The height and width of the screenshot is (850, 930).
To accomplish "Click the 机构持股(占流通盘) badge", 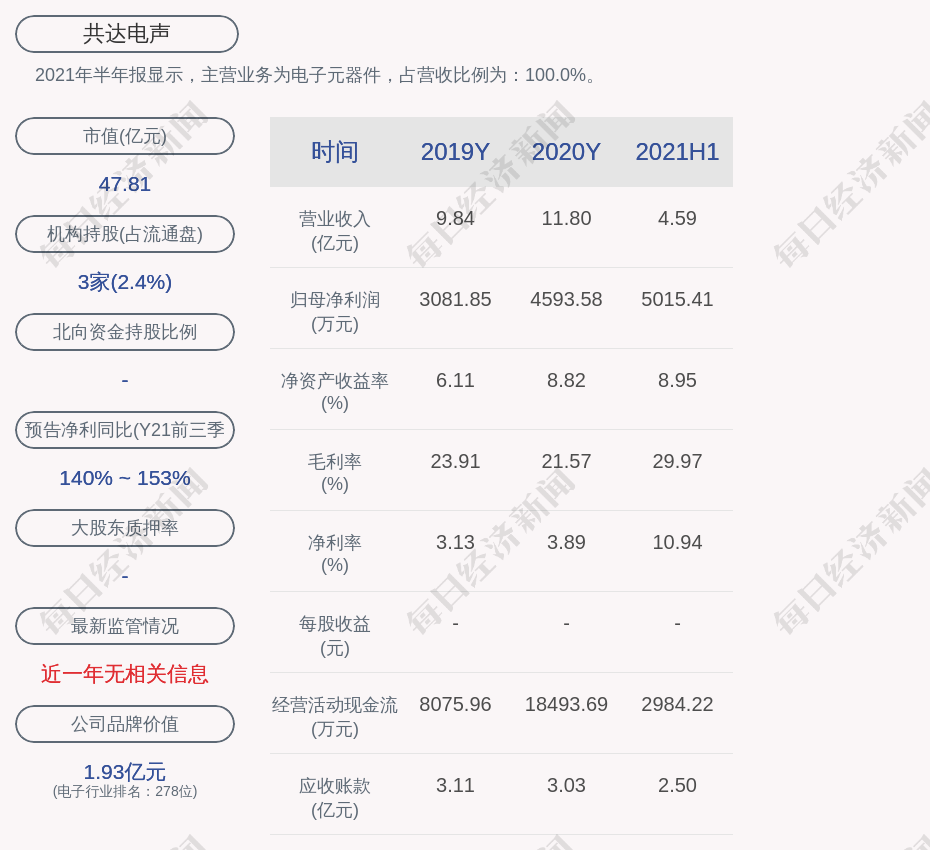I will click(x=125, y=234).
